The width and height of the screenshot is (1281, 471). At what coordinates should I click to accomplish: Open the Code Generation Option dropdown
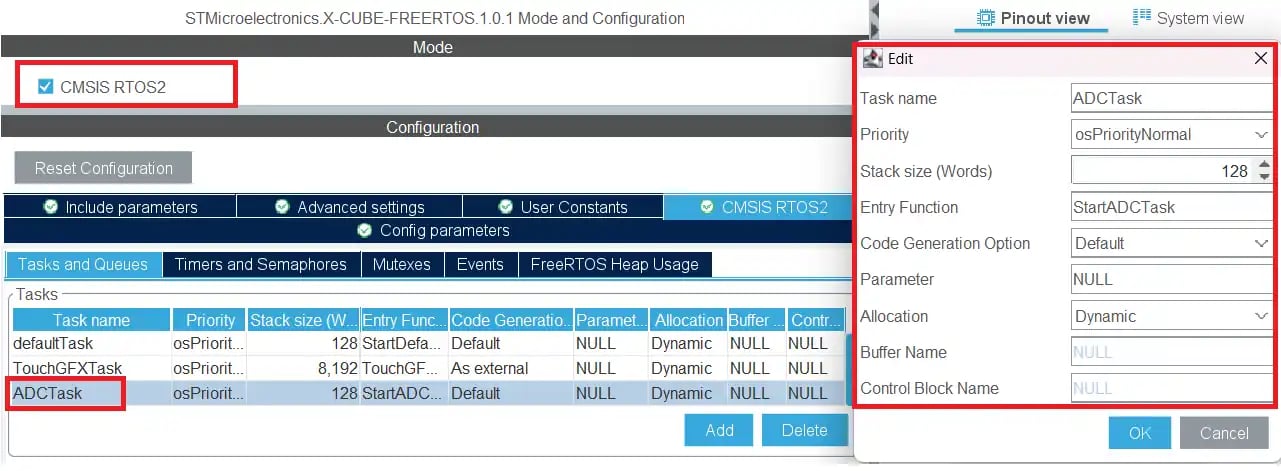click(x=1171, y=243)
